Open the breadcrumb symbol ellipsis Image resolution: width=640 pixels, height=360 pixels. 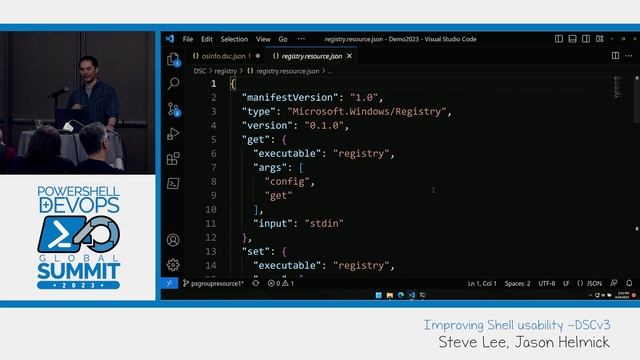pyautogui.click(x=330, y=71)
